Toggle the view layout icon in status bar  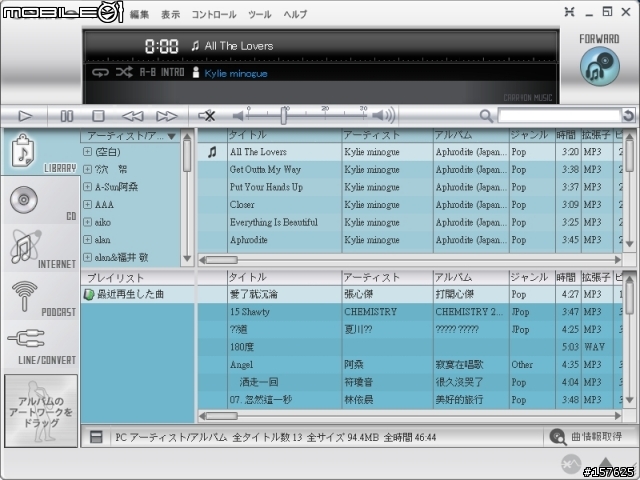click(x=96, y=437)
